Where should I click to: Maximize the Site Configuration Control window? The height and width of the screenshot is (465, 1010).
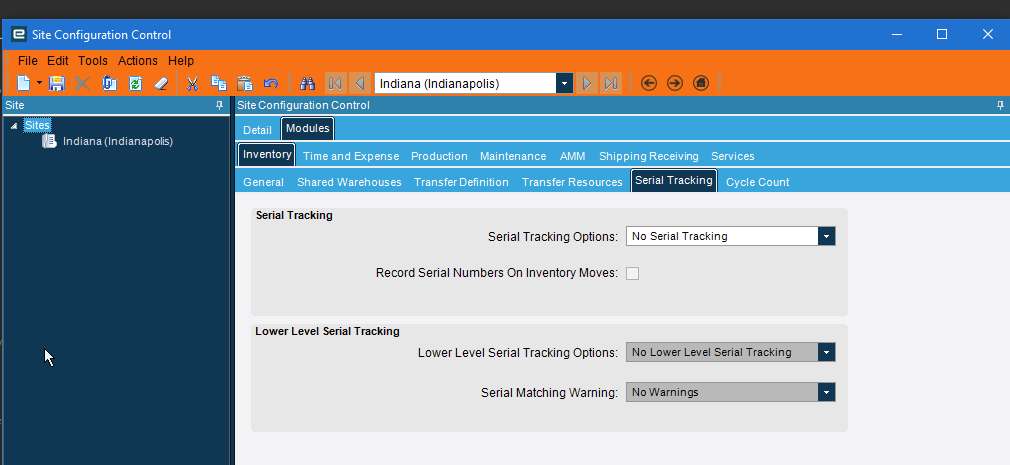[942, 34]
